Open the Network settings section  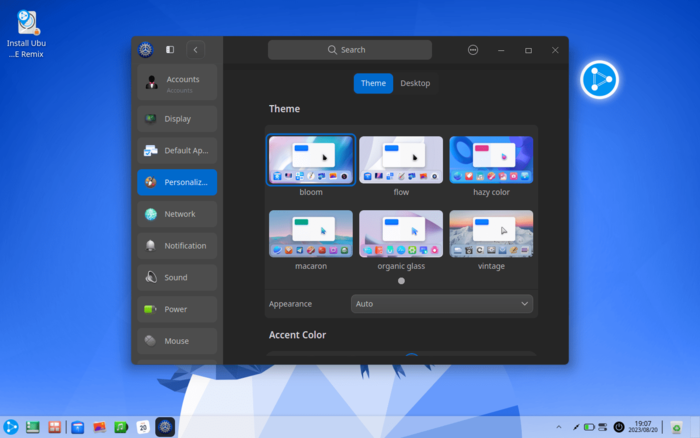(177, 214)
